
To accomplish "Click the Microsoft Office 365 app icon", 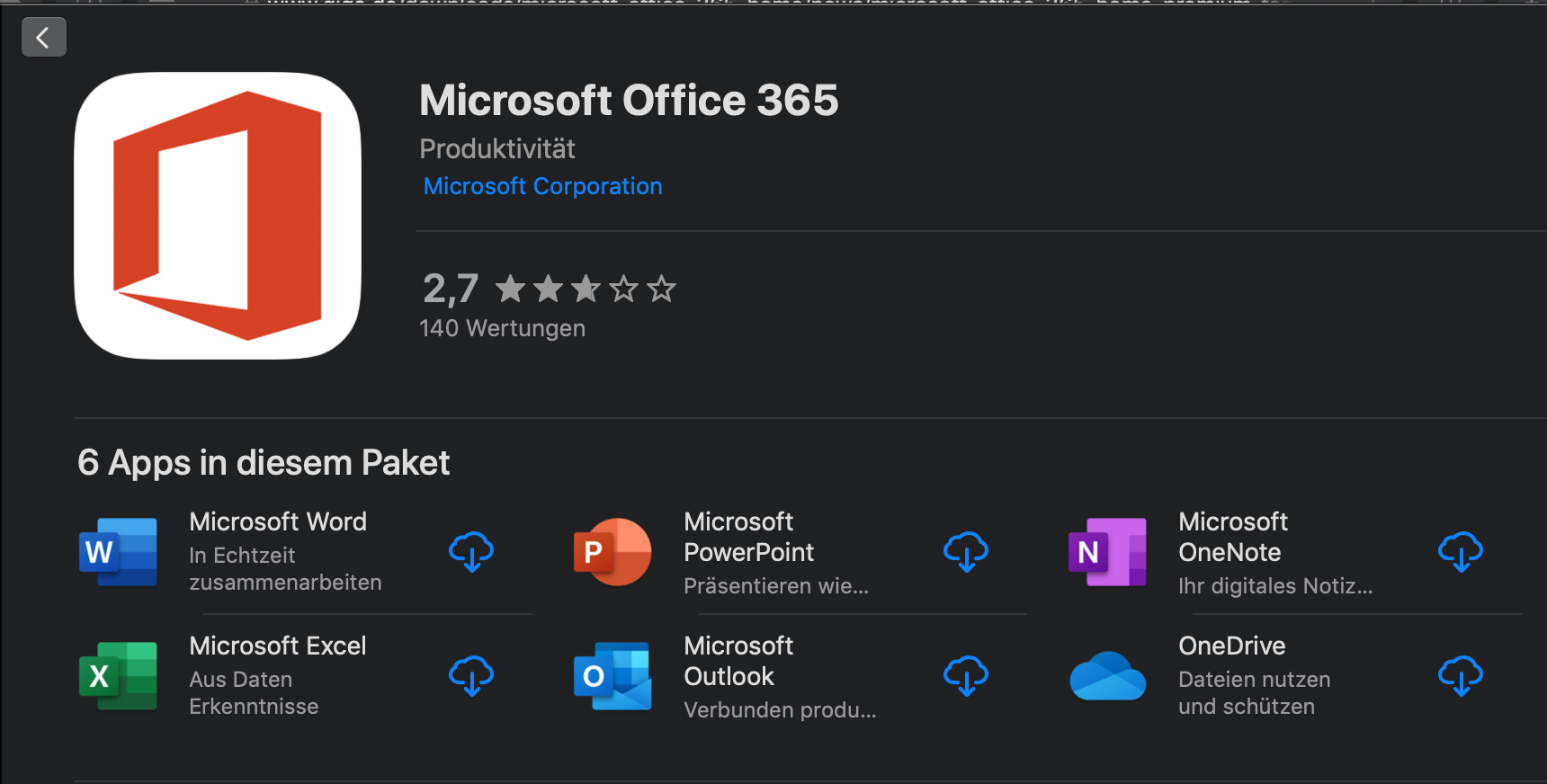I will pos(218,216).
